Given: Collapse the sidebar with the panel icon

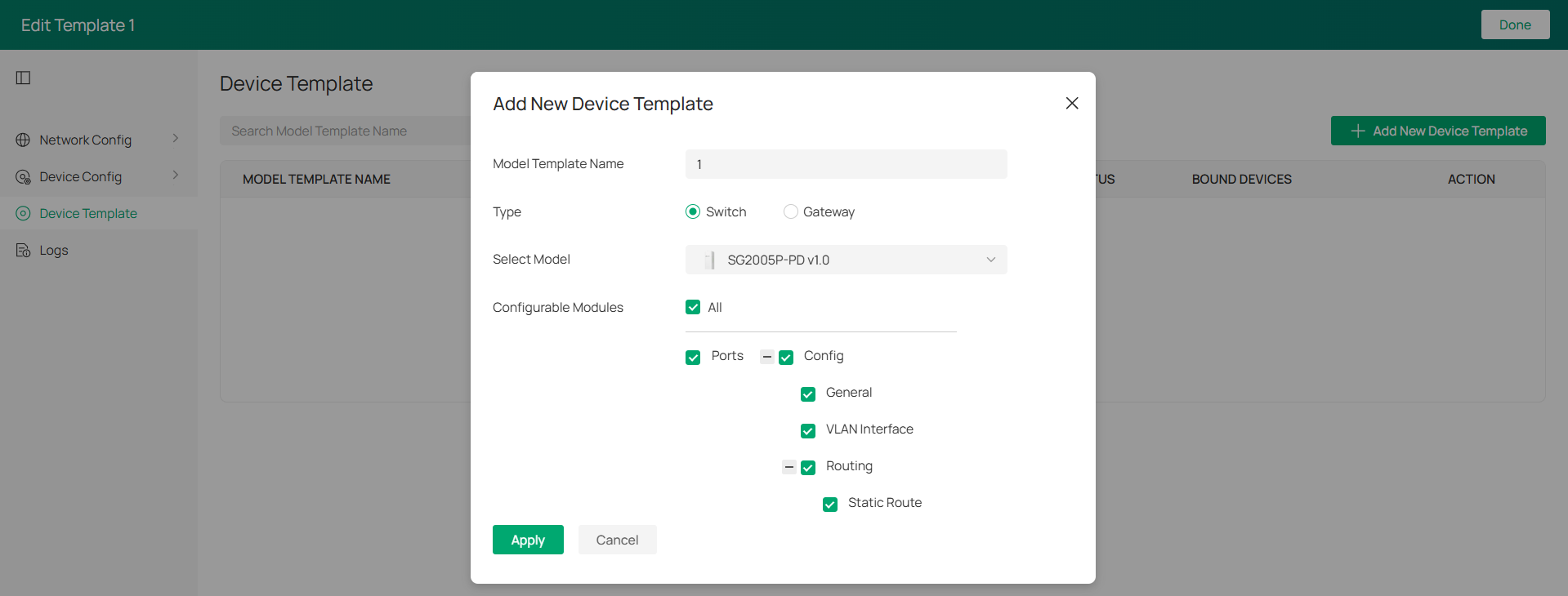Looking at the screenshot, I should point(23,78).
